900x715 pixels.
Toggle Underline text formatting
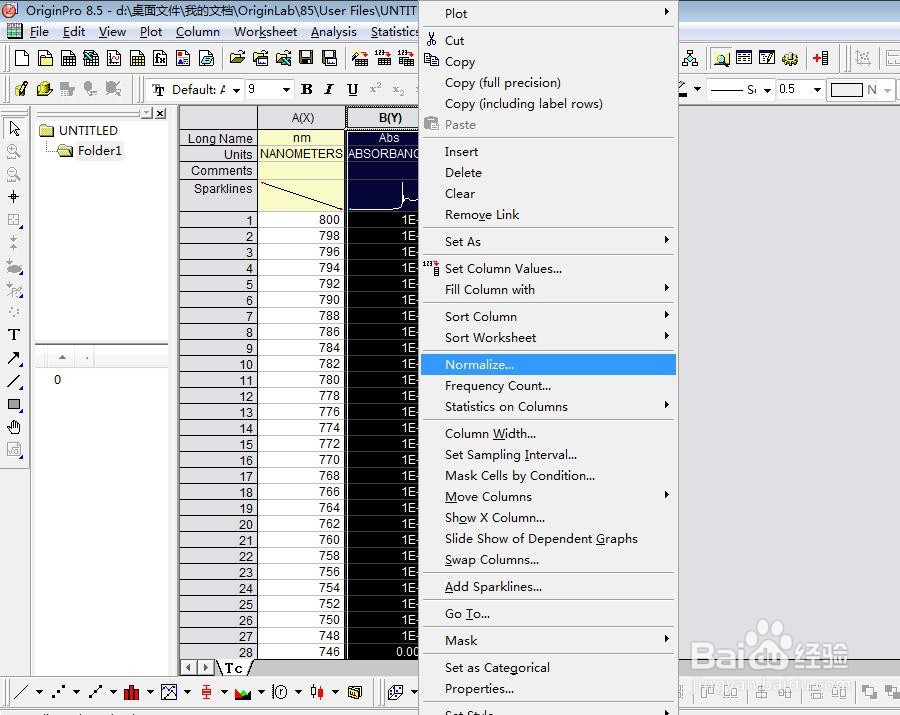coord(352,90)
